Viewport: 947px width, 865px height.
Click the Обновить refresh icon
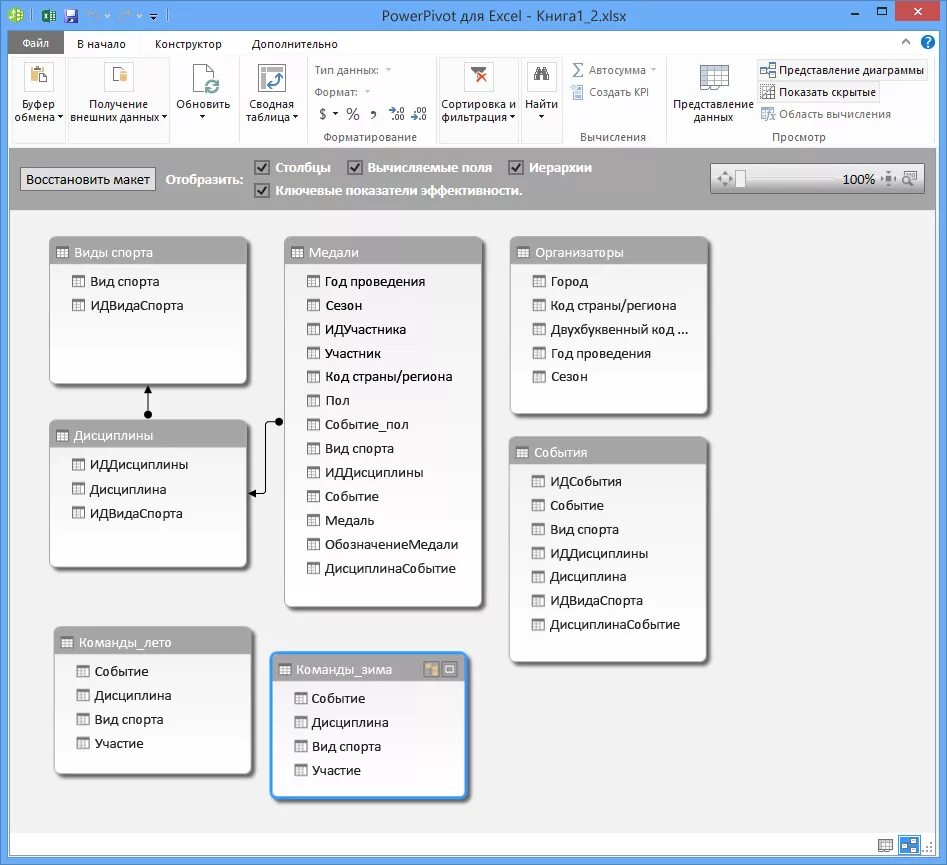(205, 78)
